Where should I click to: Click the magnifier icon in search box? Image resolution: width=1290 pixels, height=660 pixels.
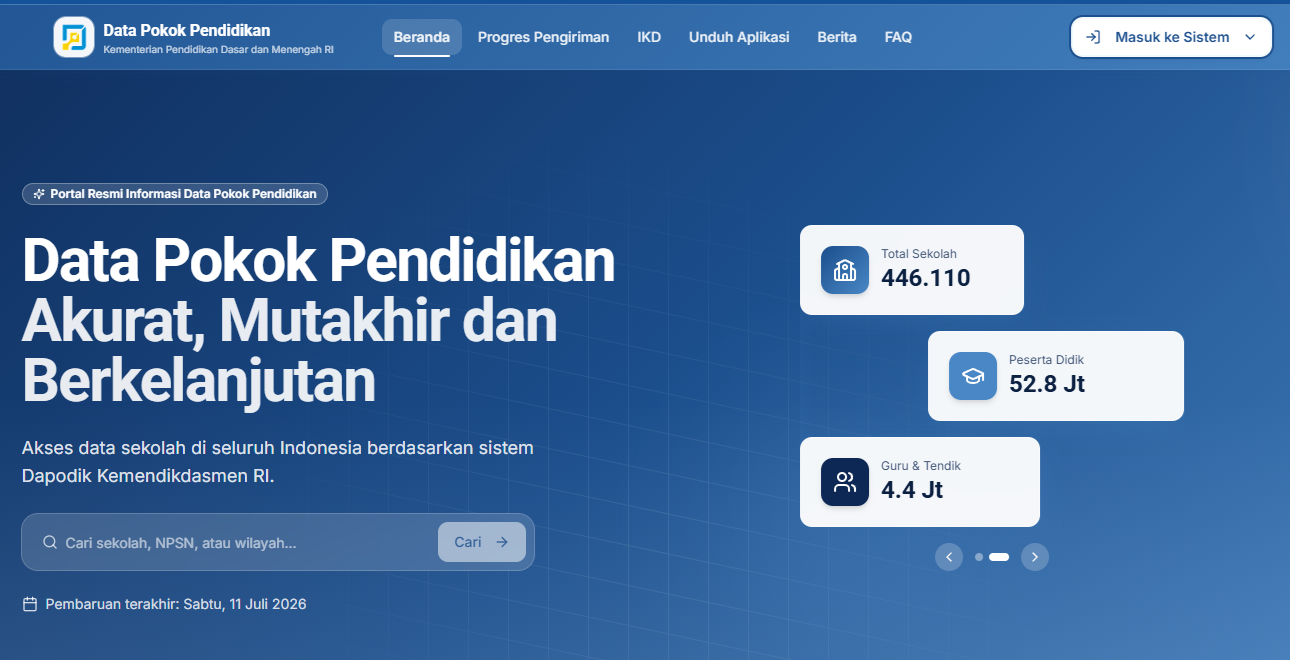[50, 542]
